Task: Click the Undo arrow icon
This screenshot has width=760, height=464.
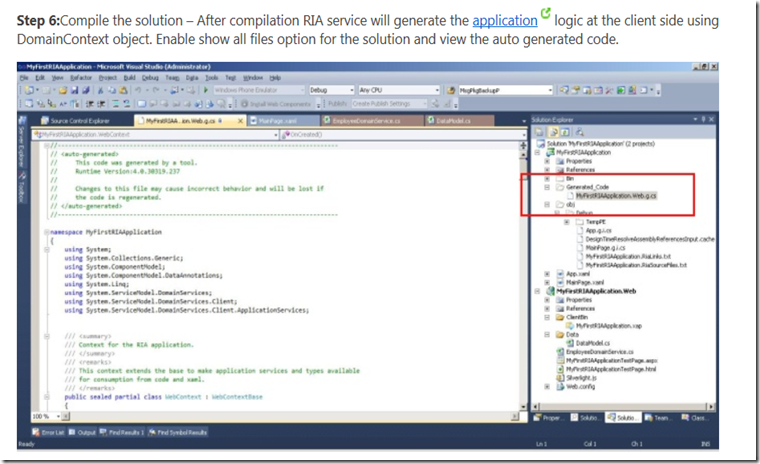Action: click(x=138, y=90)
